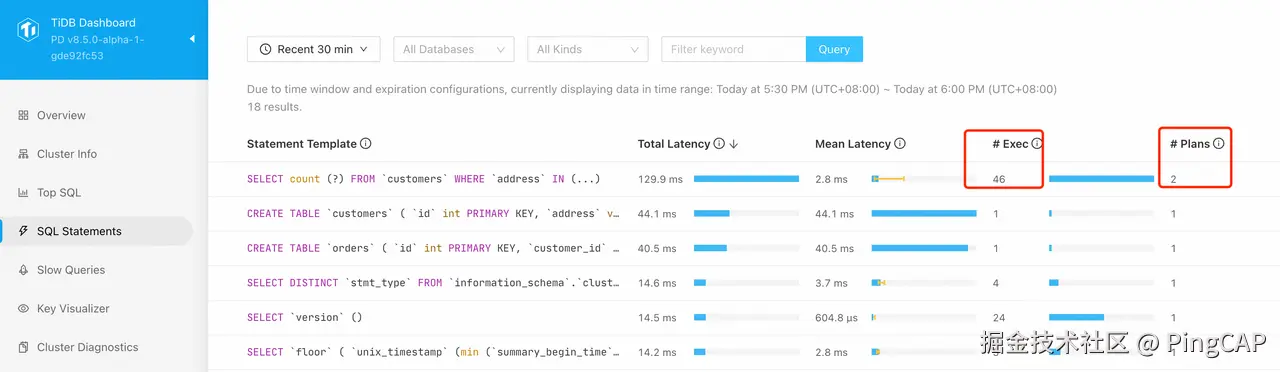This screenshot has height=372, width=1280.
Task: Click # Exec bar for 46 executions row
Action: pos(1101,179)
